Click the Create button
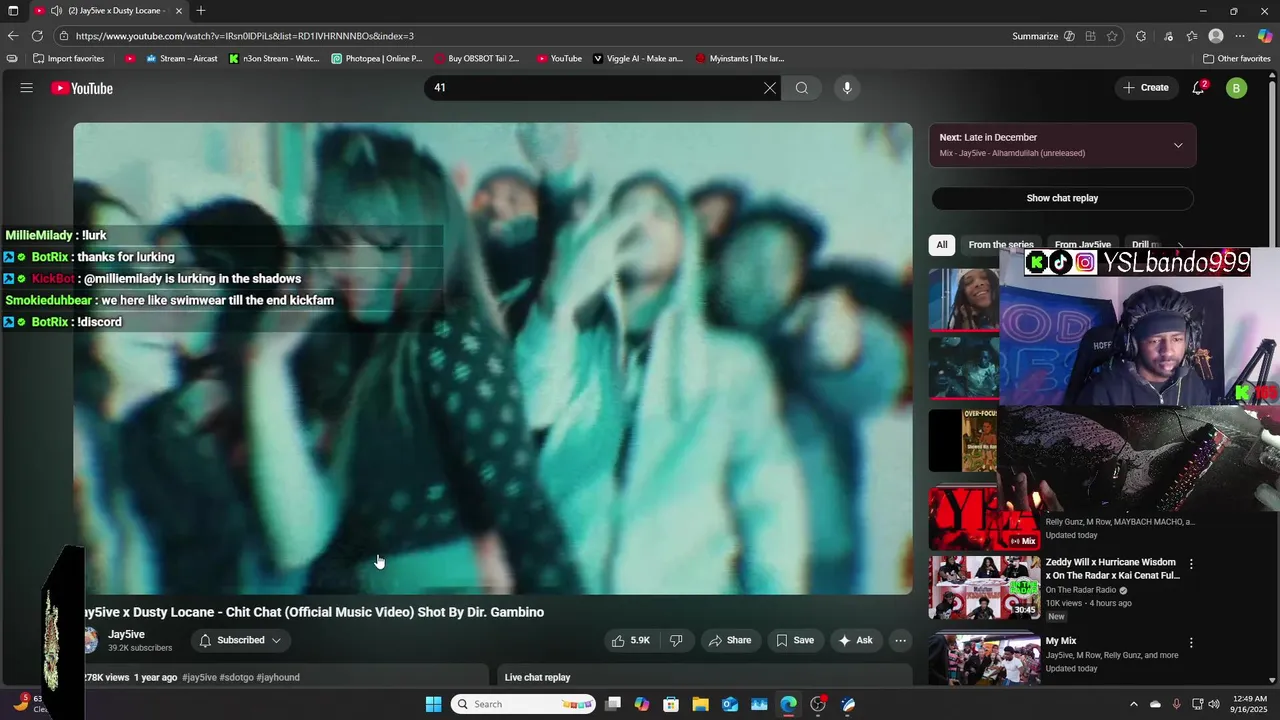 pos(1146,88)
